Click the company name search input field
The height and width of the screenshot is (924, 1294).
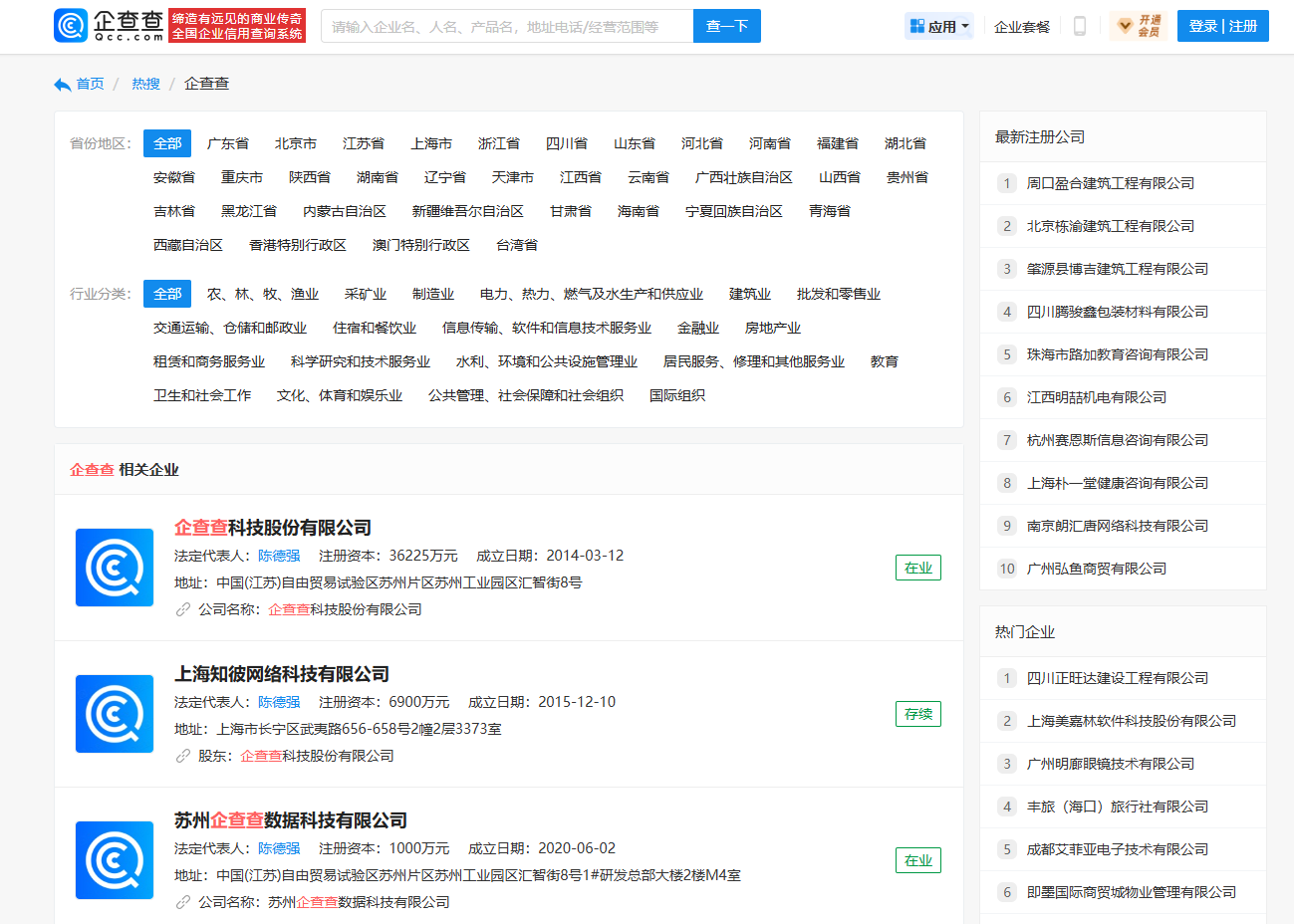tap(506, 27)
